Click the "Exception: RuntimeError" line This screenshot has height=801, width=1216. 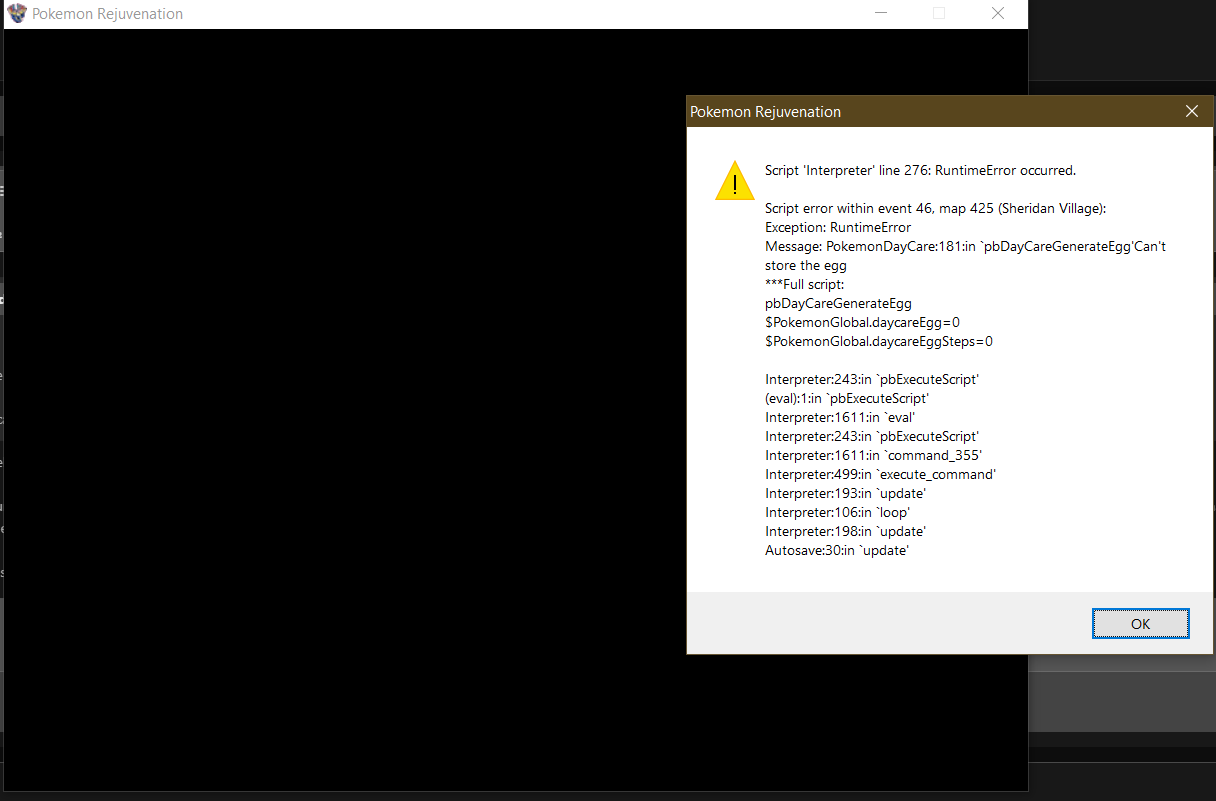[838, 227]
